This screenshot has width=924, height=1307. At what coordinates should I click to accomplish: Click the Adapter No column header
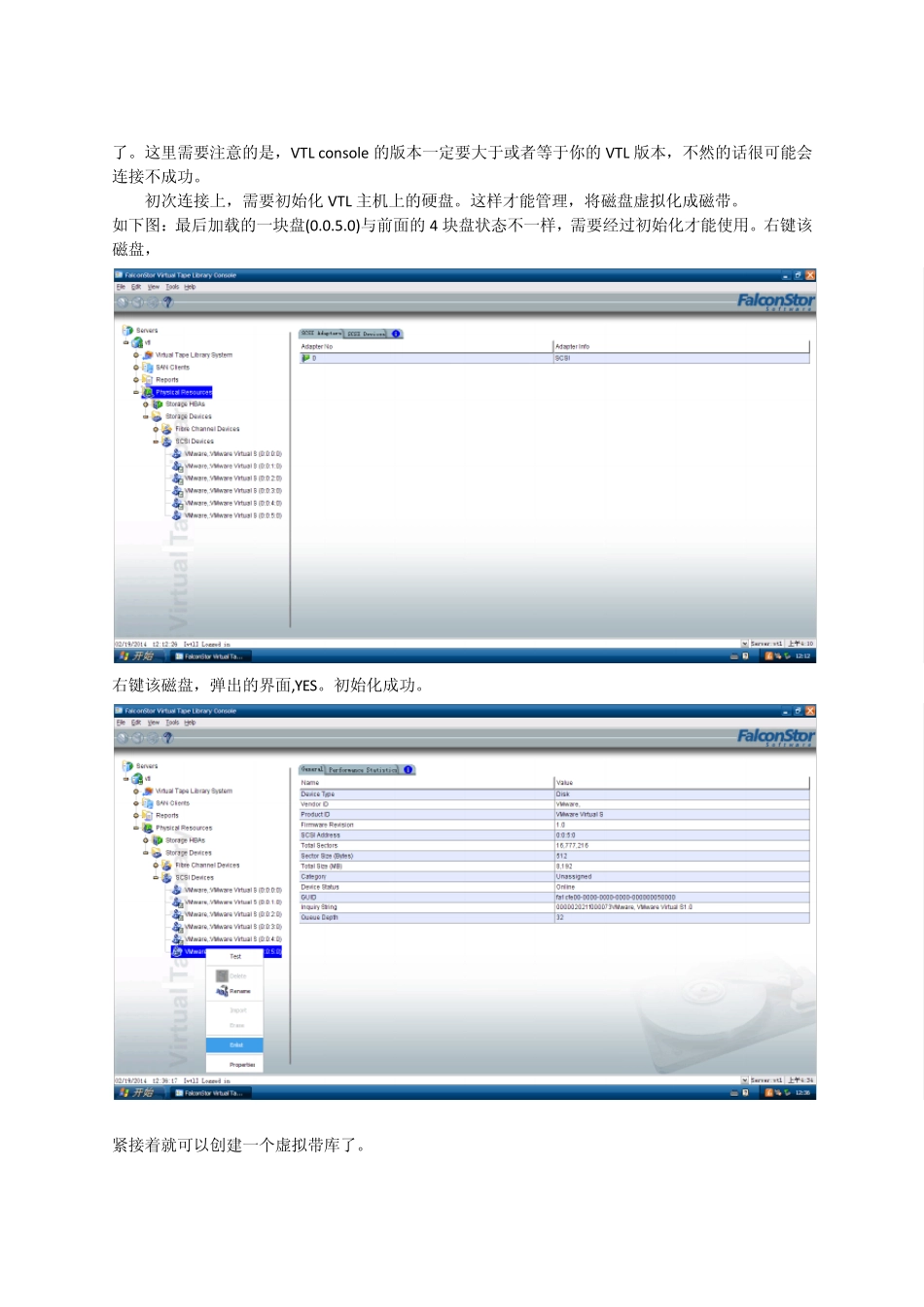point(426,346)
